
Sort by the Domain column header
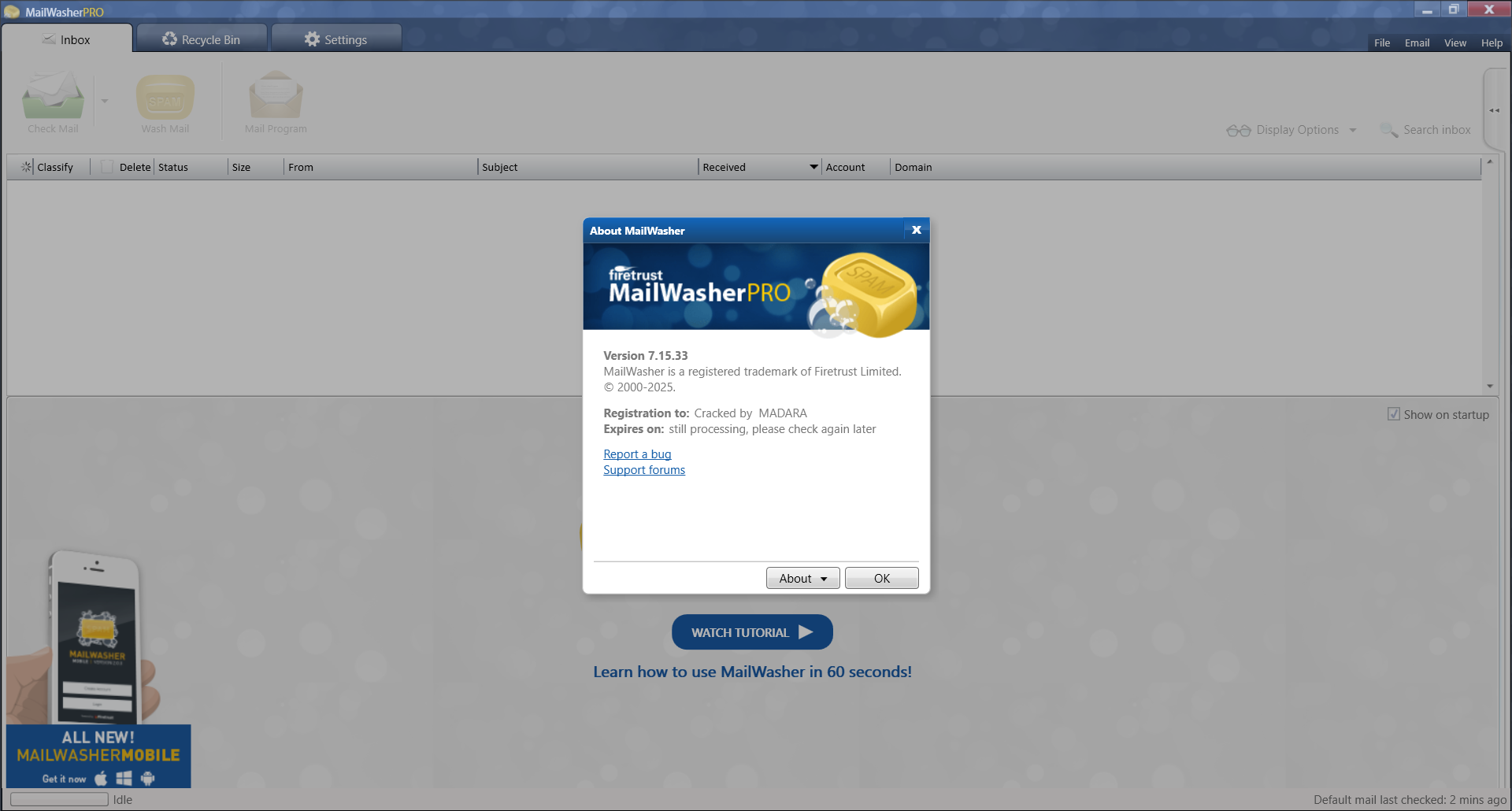click(1185, 167)
